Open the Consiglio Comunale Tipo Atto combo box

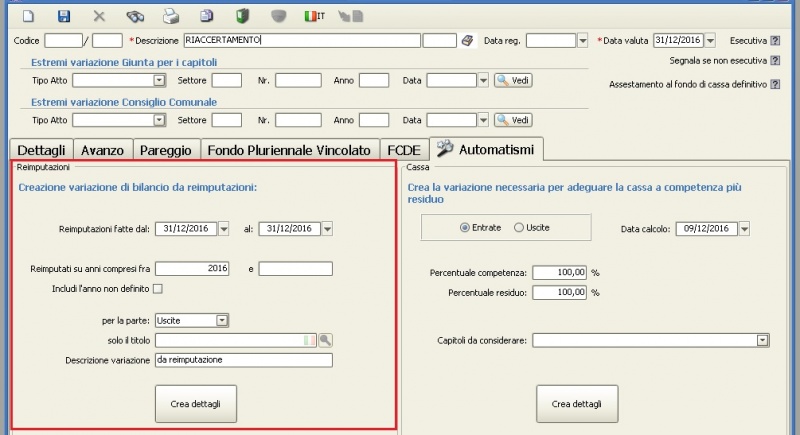119,120
